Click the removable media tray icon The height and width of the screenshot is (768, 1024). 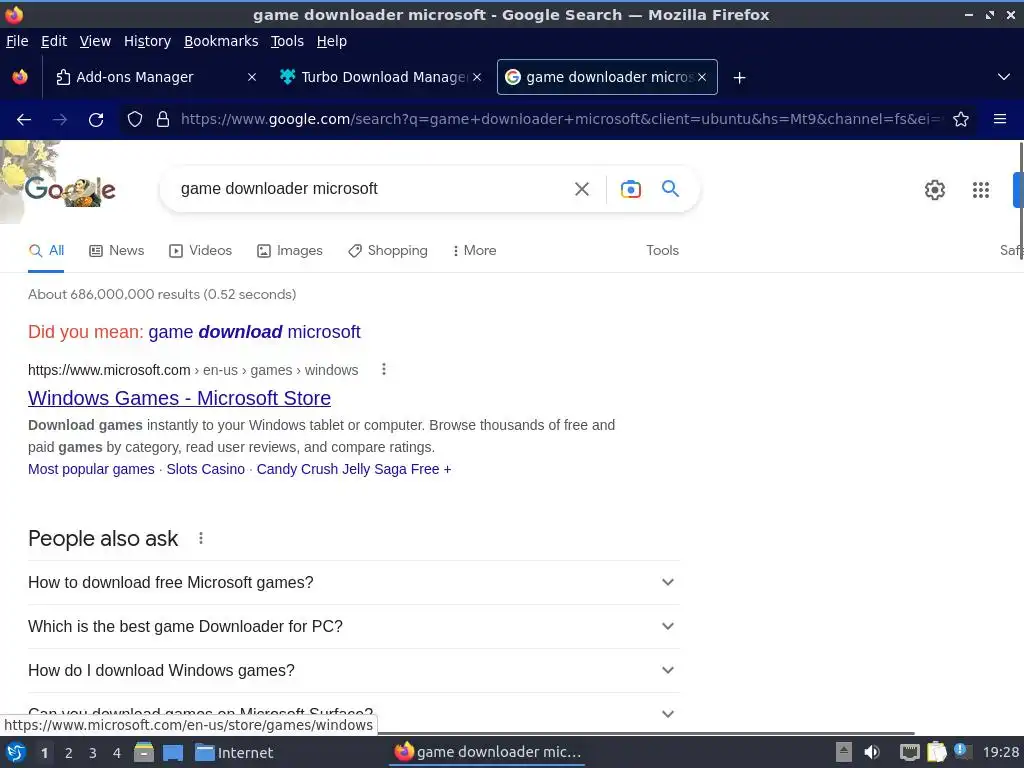(x=844, y=752)
